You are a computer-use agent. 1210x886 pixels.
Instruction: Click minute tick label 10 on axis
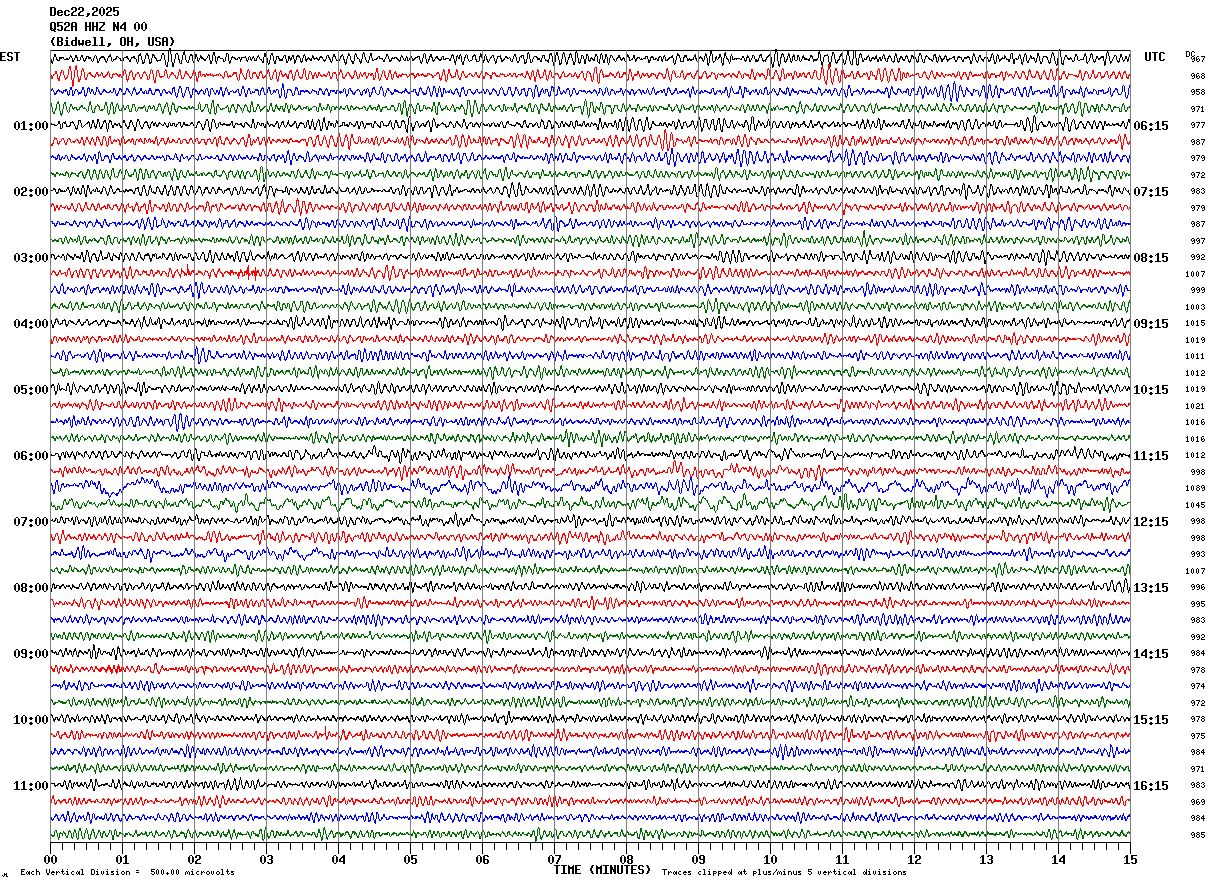pos(770,859)
